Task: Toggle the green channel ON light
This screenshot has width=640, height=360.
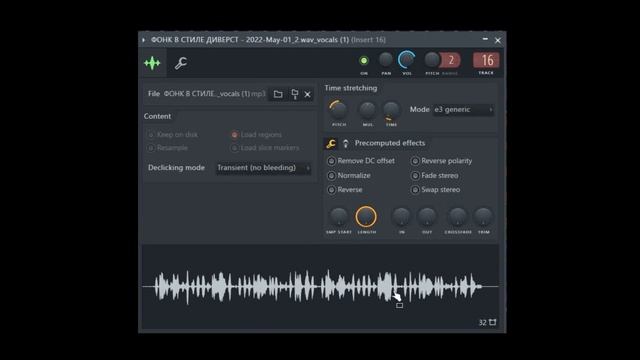Action: (364, 61)
